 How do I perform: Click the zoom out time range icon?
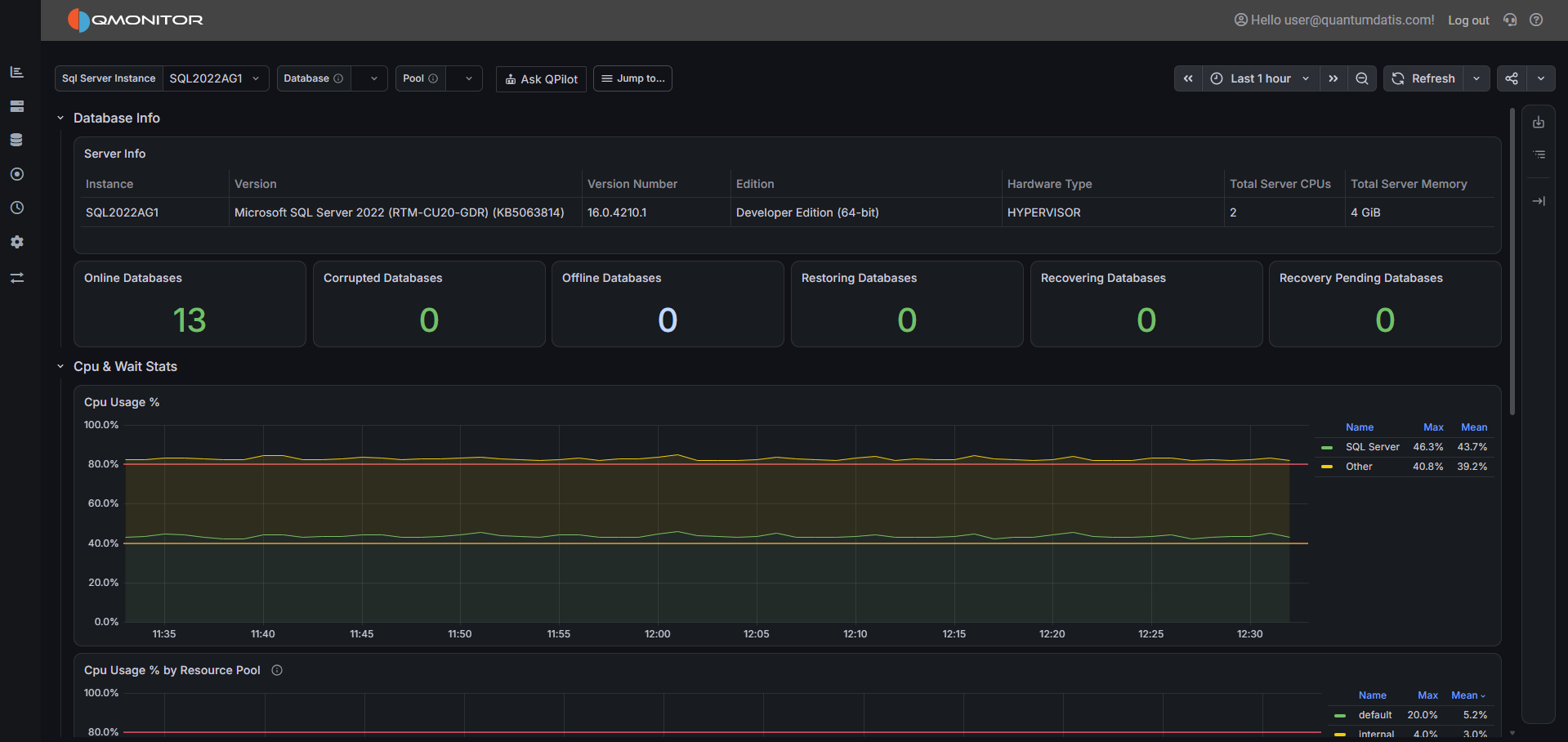(1362, 78)
